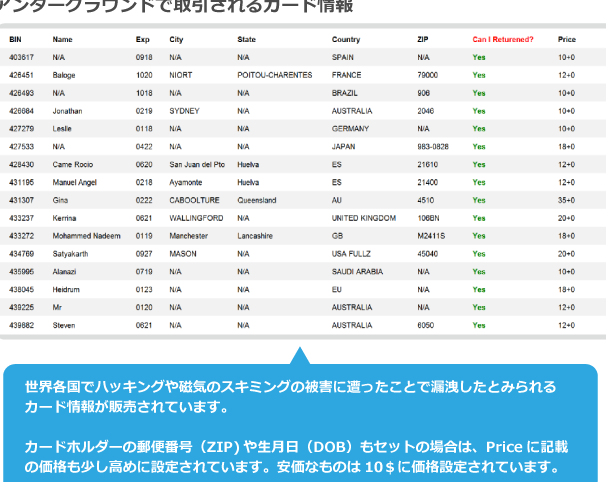Click the City column header
This screenshot has width=606, height=482.
[x=177, y=40]
